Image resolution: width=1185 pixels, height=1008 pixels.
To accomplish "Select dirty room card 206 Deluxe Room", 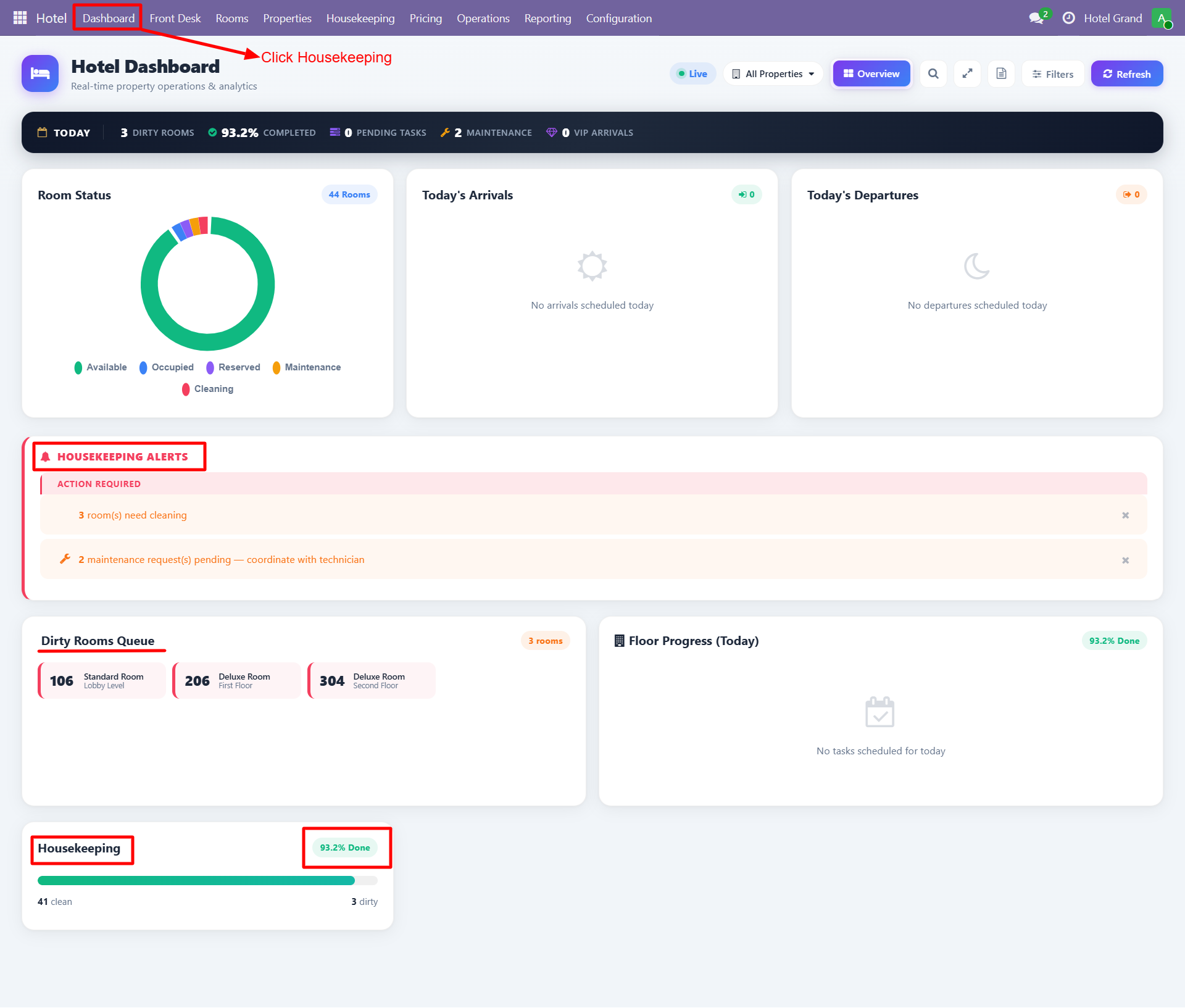I will coord(236,680).
